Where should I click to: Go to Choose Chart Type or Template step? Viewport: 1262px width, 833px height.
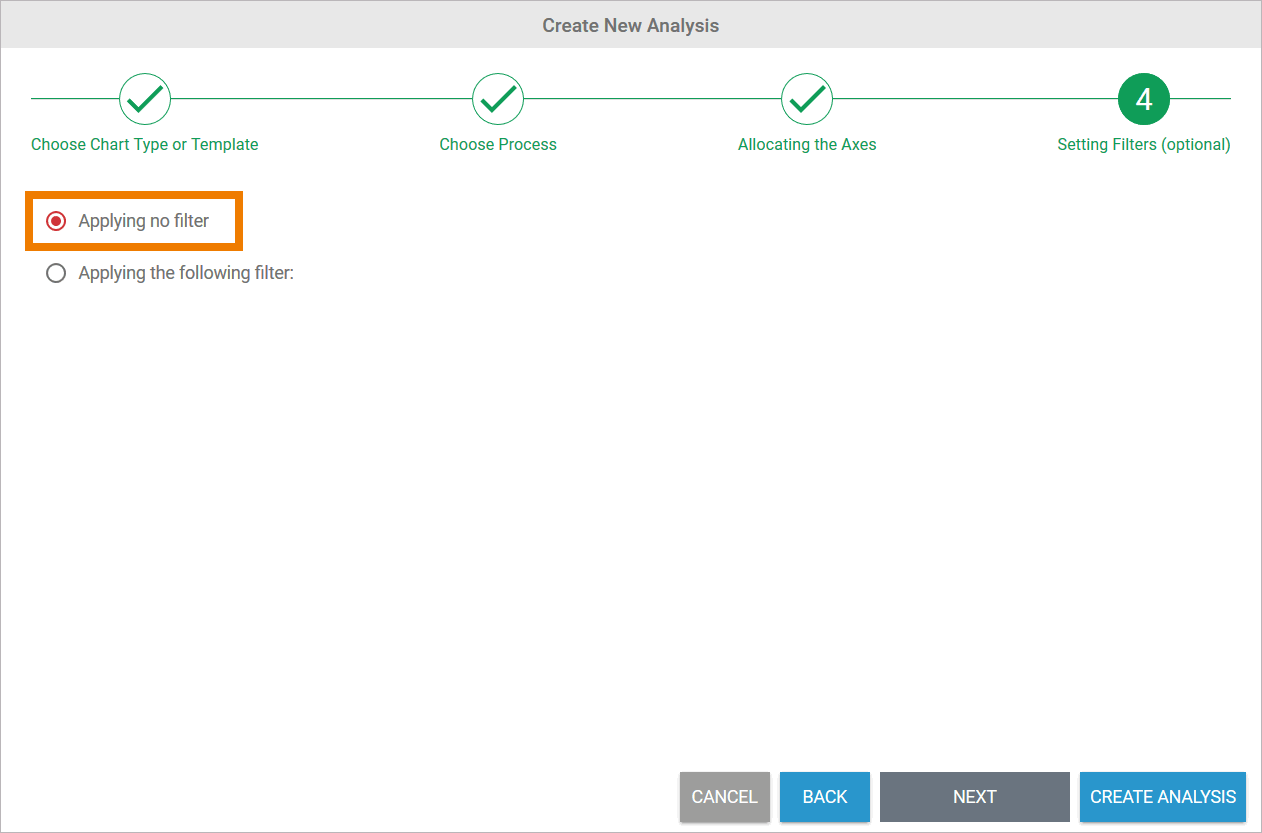point(145,144)
